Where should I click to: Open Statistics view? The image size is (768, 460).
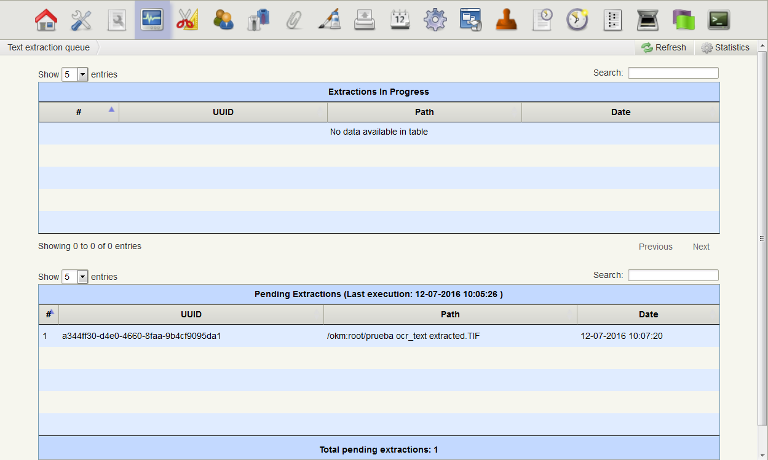(725, 48)
